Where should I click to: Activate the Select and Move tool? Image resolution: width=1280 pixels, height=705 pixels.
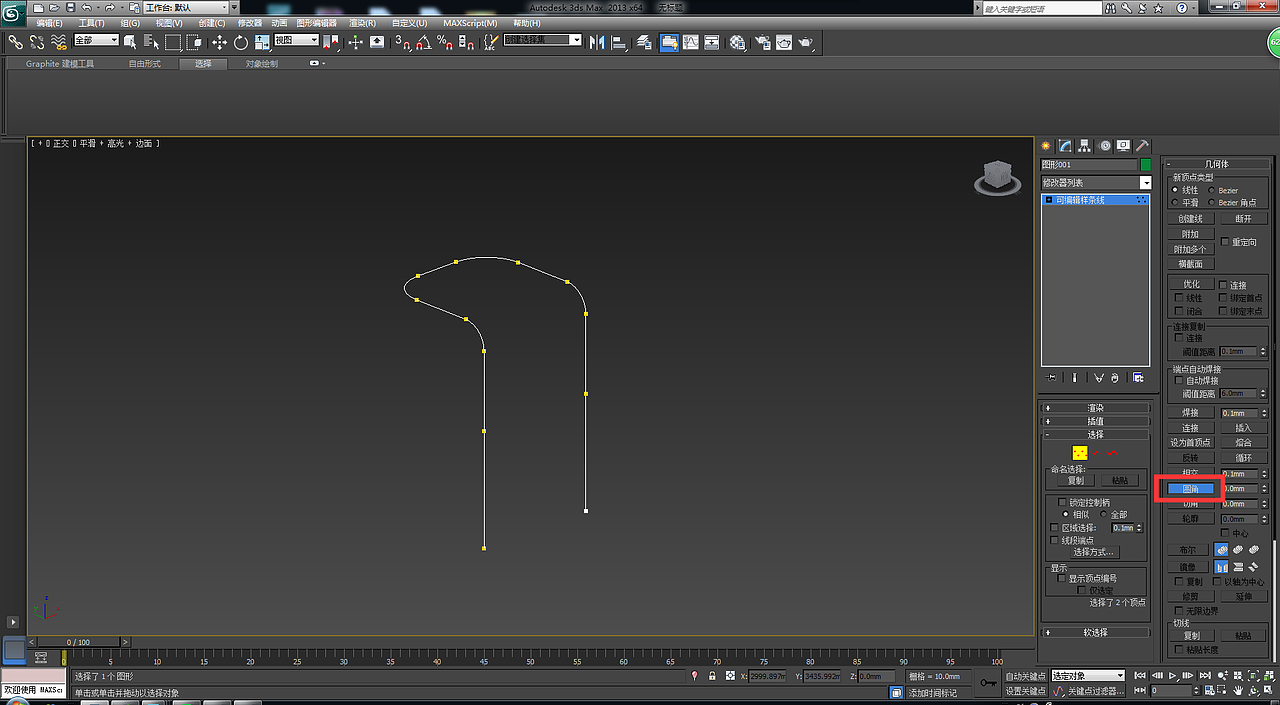(x=219, y=42)
